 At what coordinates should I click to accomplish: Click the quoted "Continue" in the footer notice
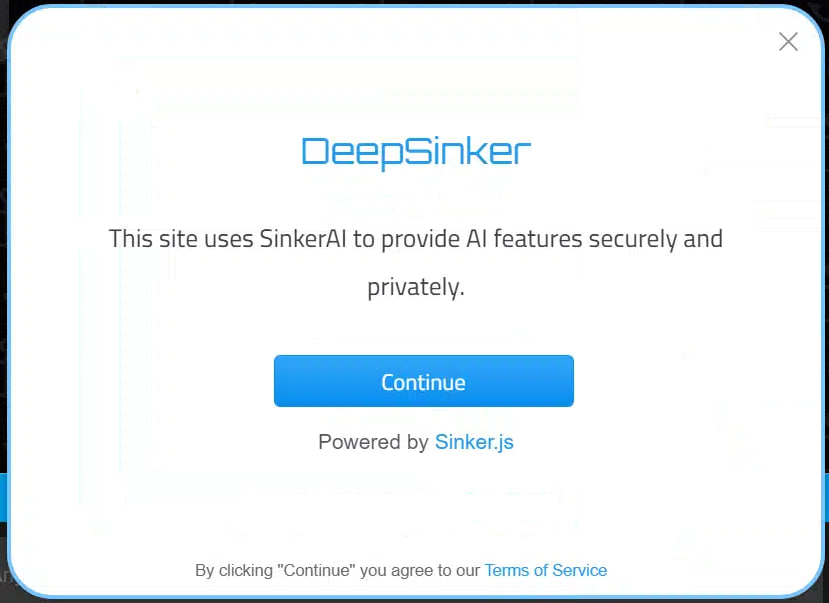(x=316, y=570)
